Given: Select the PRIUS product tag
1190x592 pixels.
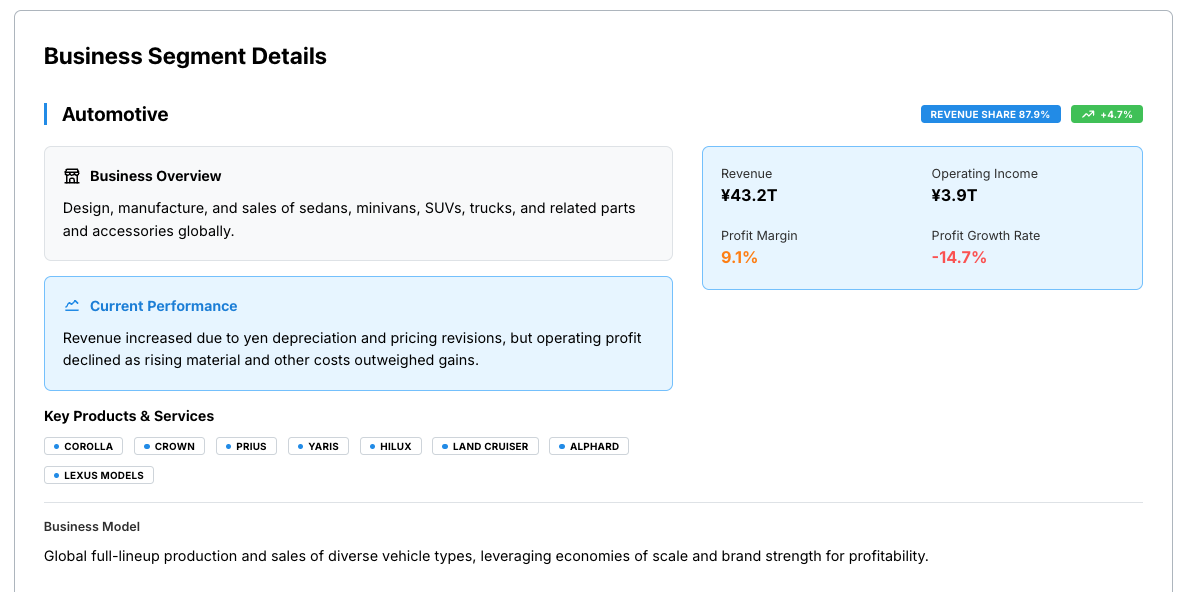Looking at the screenshot, I should click(x=246, y=446).
